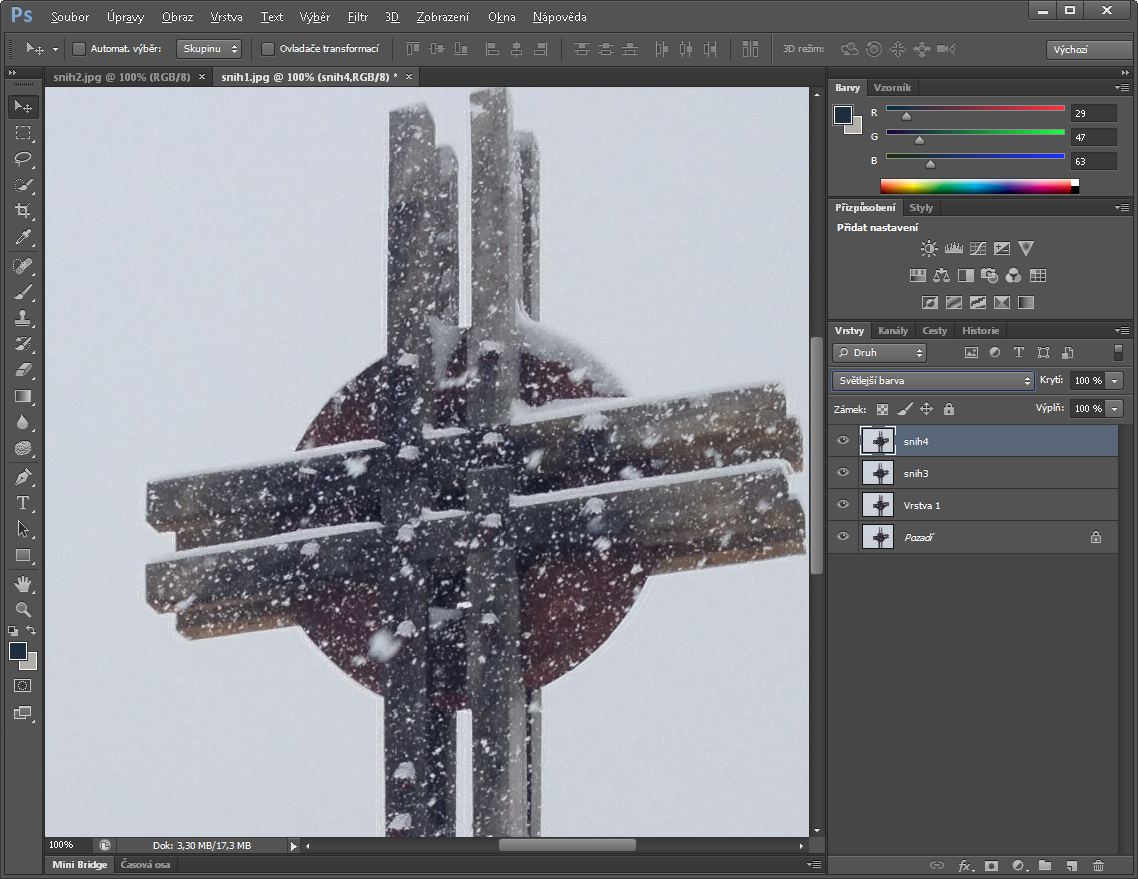Expand the Krytí opacity dropdown arrow
1138x879 pixels.
click(1115, 381)
